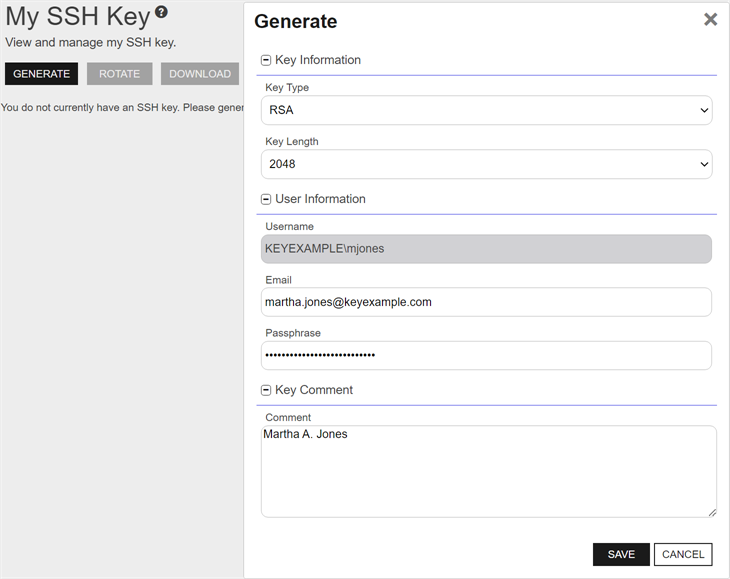Close the Generate dialog with X
The image size is (730, 579).
pyautogui.click(x=710, y=19)
